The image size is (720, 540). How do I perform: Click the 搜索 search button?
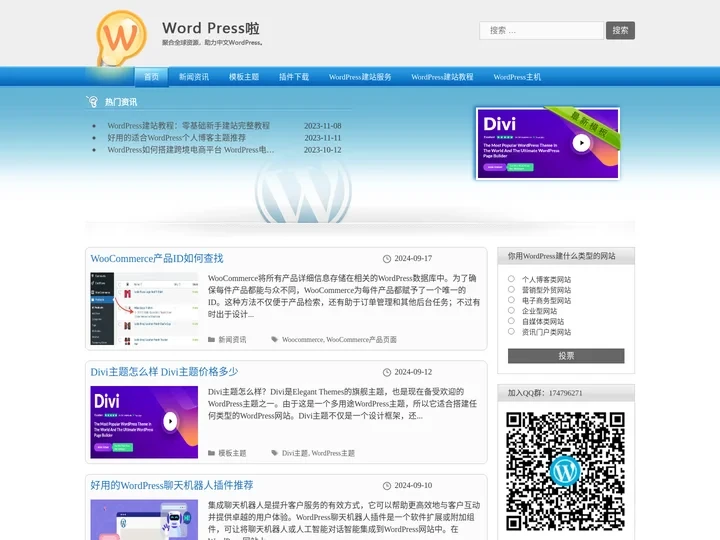tap(620, 30)
